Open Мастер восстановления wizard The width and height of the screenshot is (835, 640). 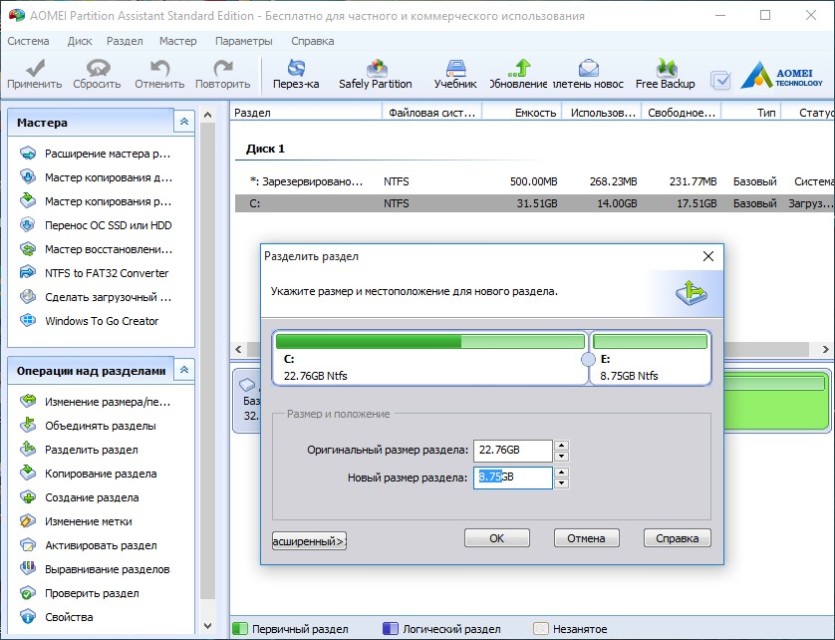tap(95, 249)
